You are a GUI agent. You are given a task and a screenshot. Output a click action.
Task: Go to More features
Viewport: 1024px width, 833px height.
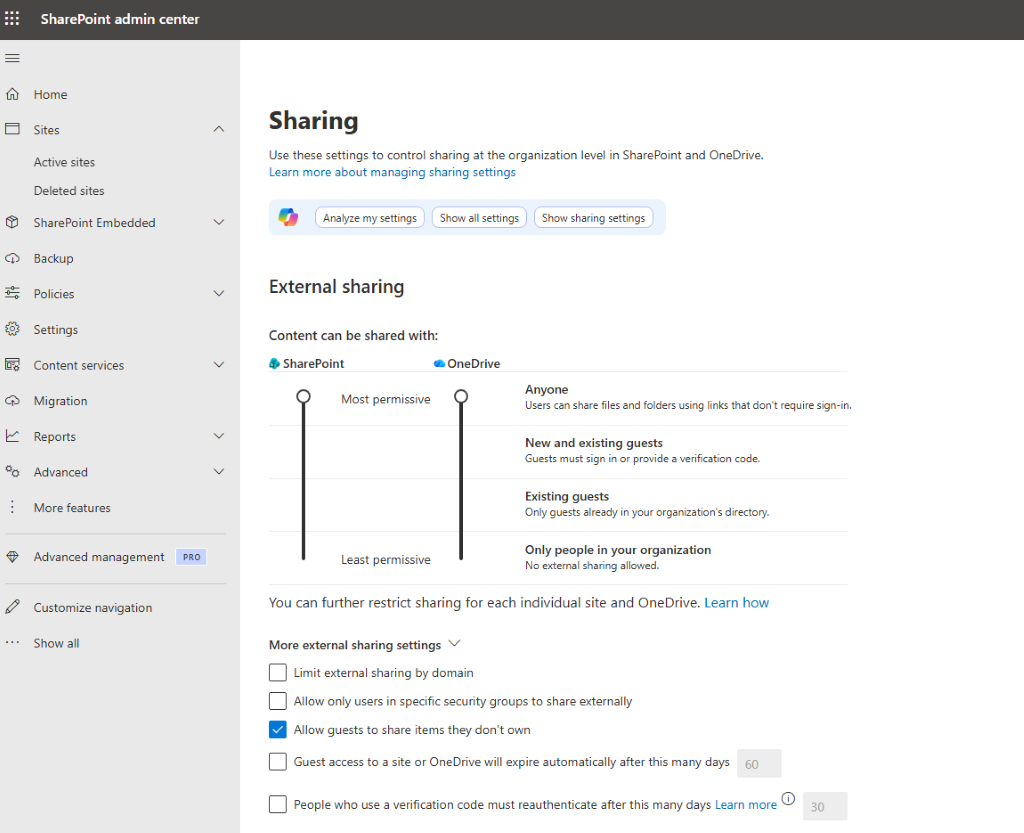[x=72, y=507]
